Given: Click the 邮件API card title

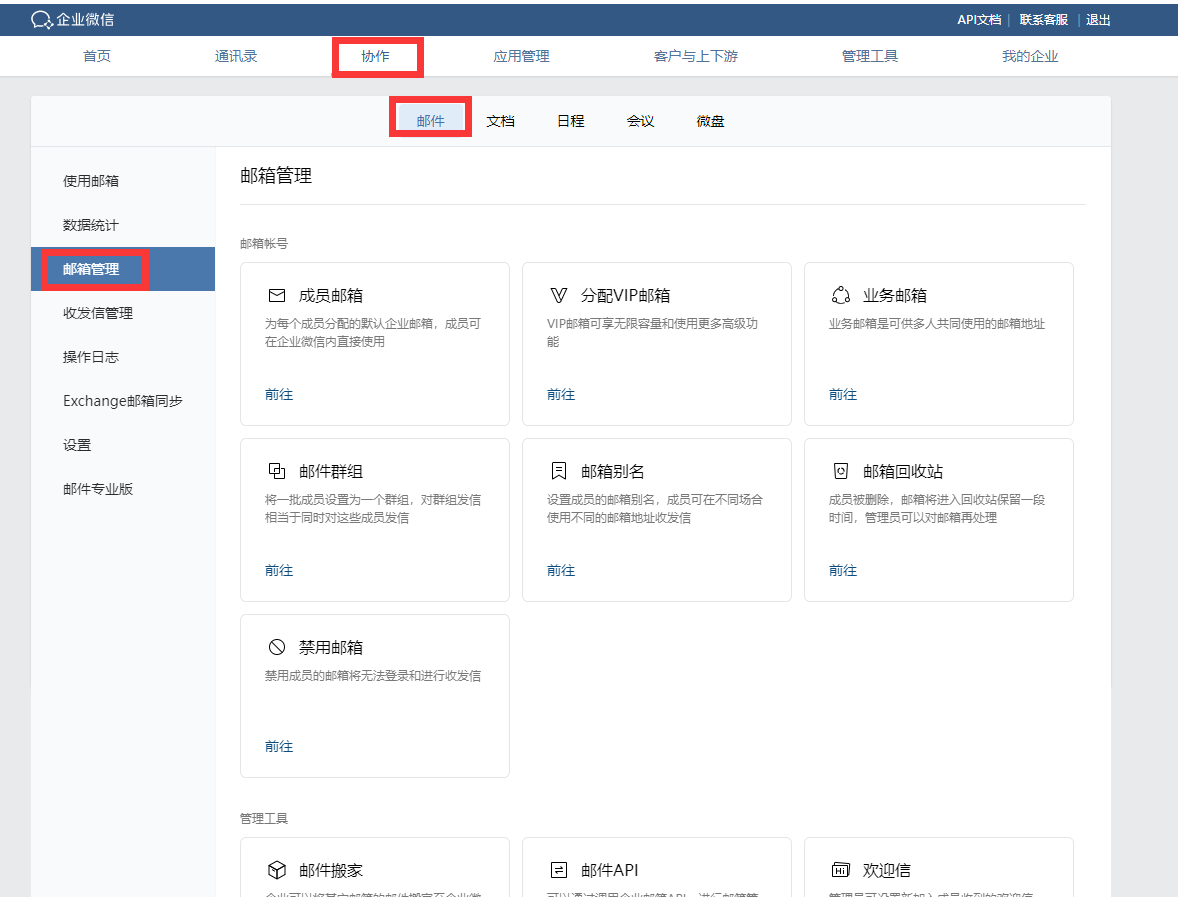Looking at the screenshot, I should pos(609,870).
